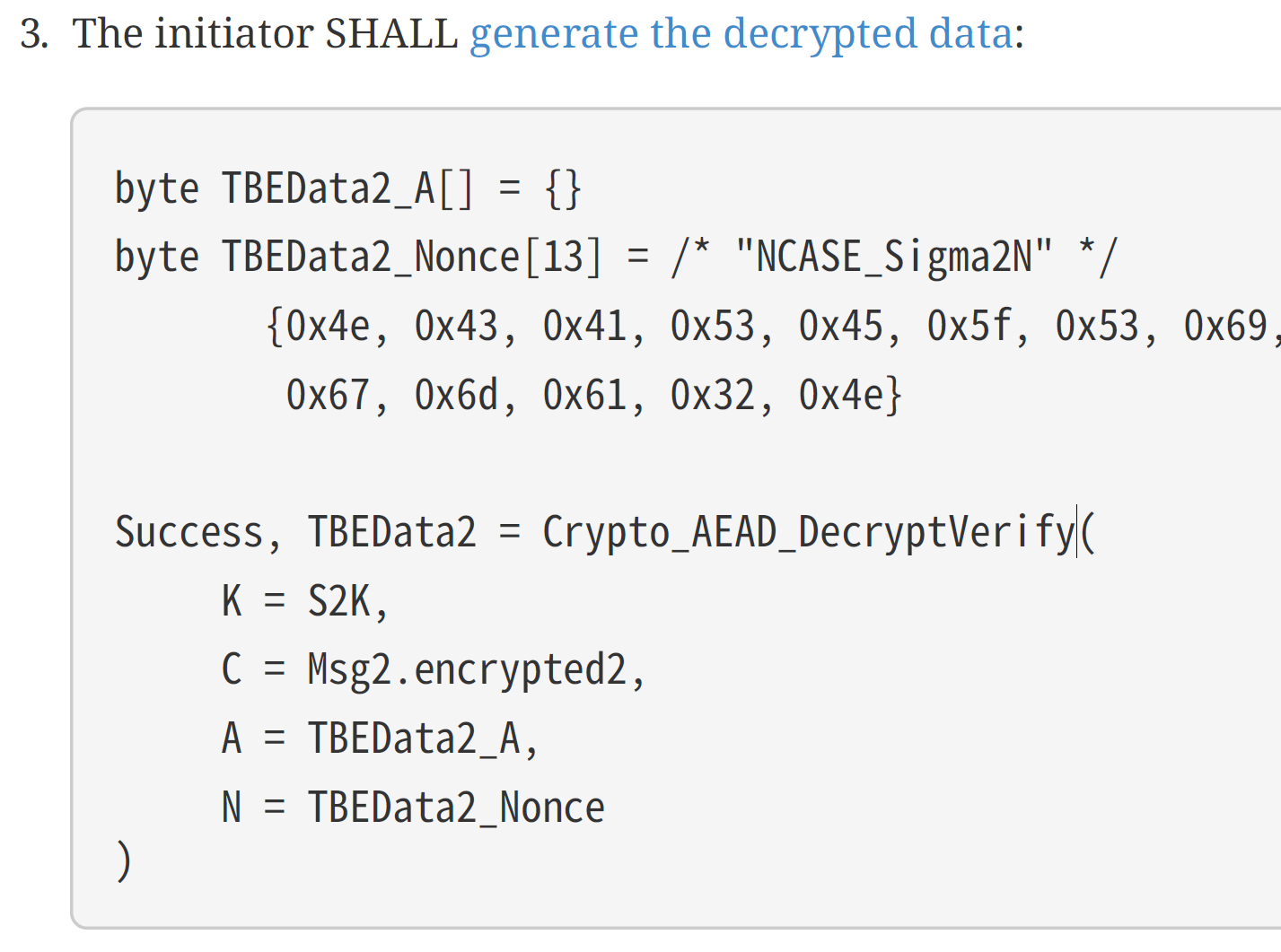The width and height of the screenshot is (1281, 952).
Task: Click the "Crypto_AEAD_DecryptVerify" function name
Action: (808, 533)
